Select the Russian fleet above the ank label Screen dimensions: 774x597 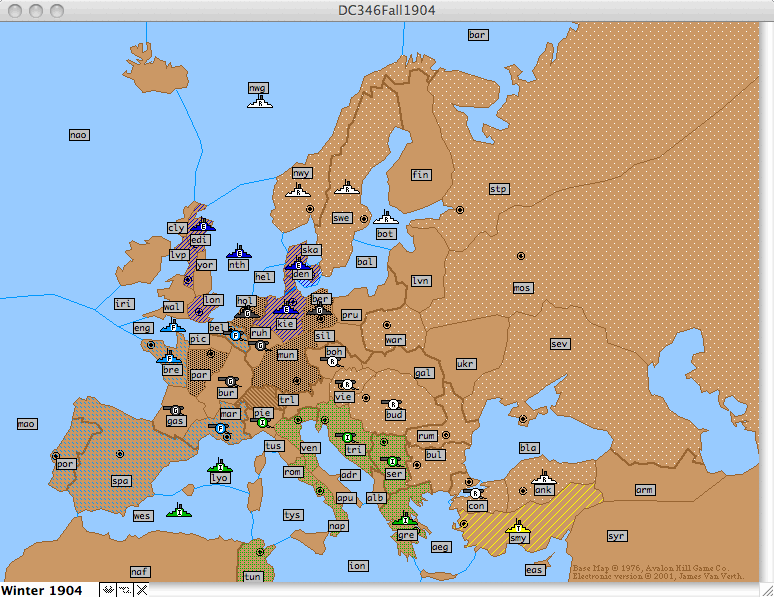pyautogui.click(x=544, y=478)
